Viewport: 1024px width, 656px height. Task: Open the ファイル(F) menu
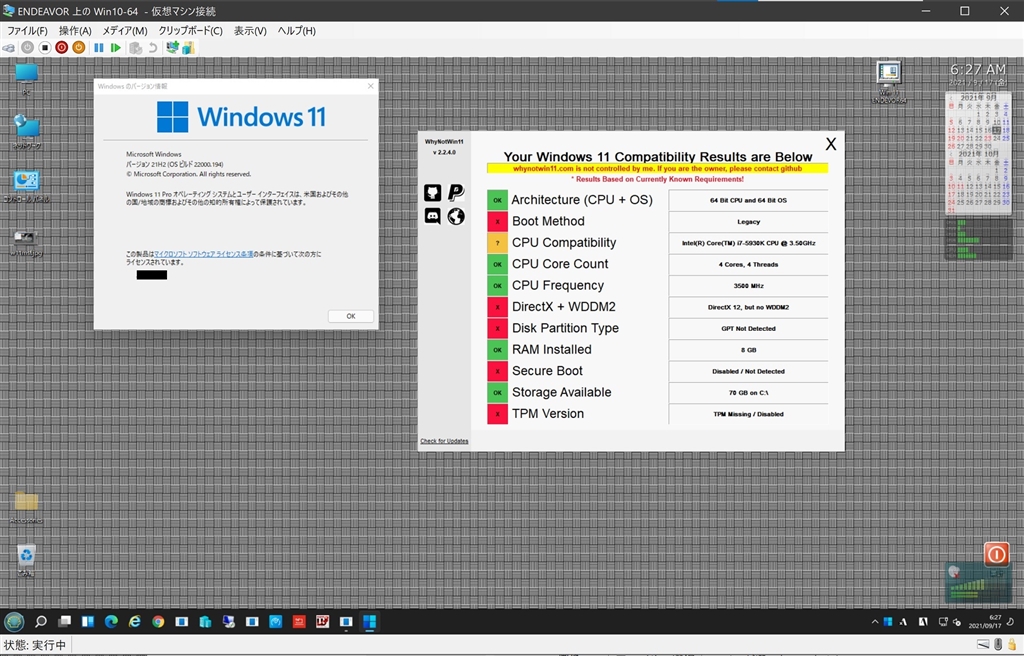coord(27,31)
